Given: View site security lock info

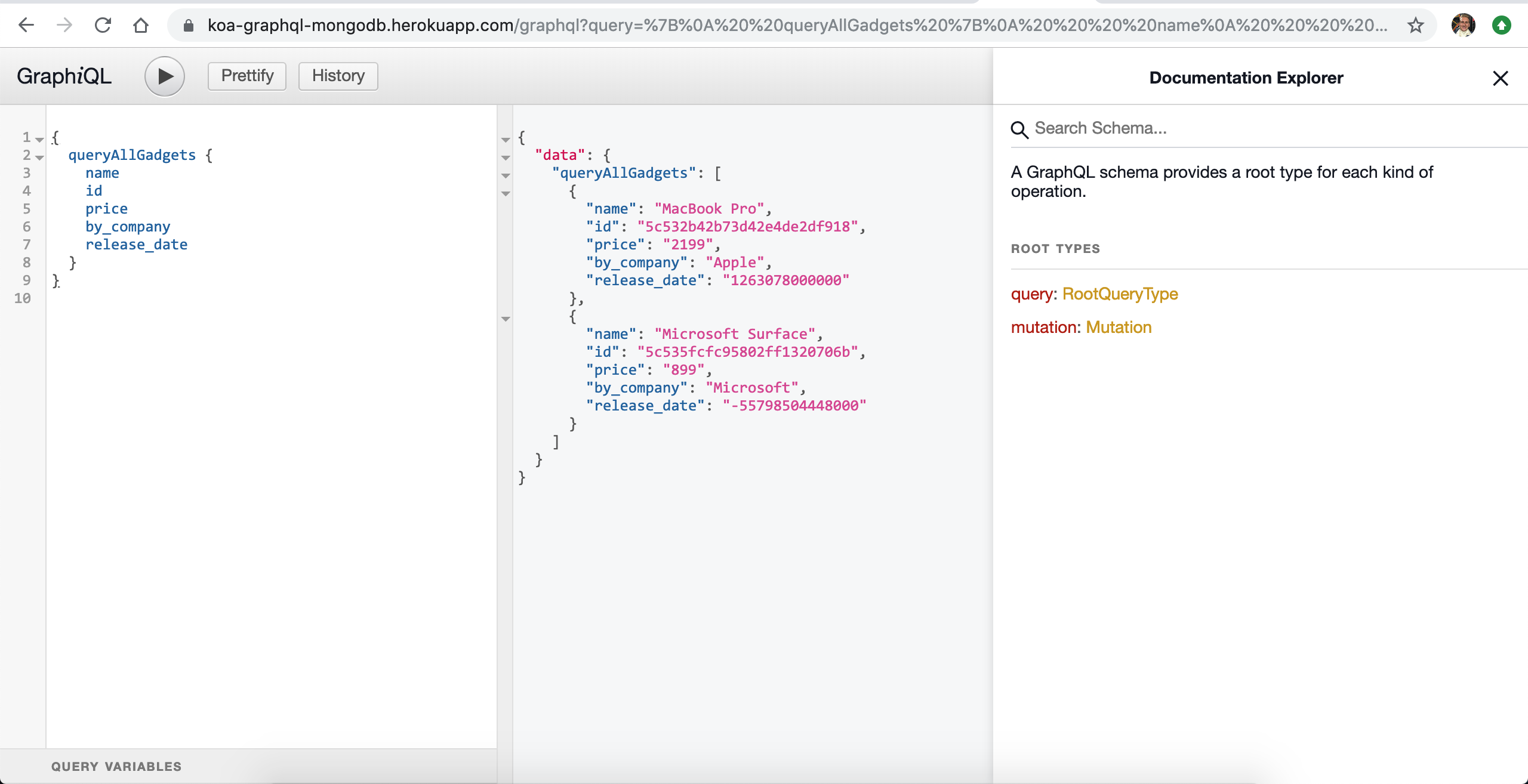Looking at the screenshot, I should pyautogui.click(x=189, y=25).
